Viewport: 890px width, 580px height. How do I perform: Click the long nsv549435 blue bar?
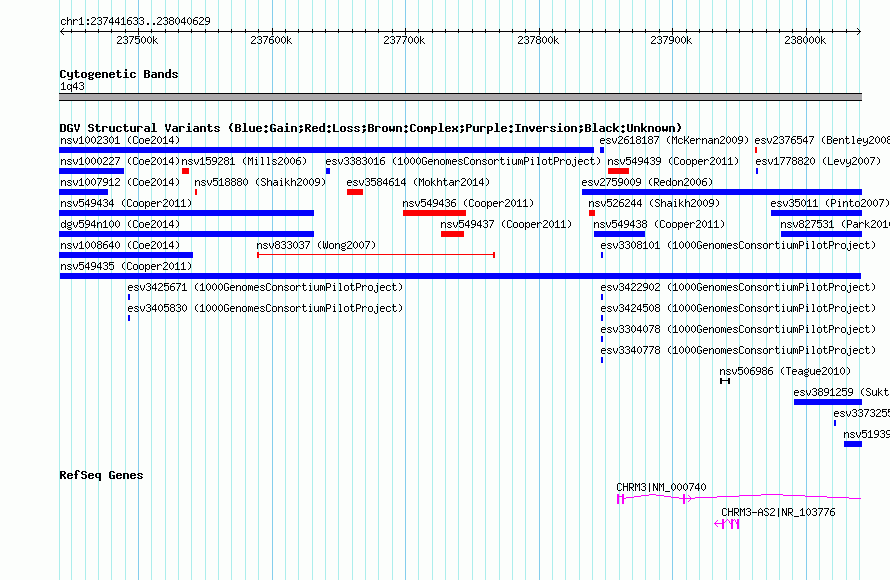coord(460,276)
